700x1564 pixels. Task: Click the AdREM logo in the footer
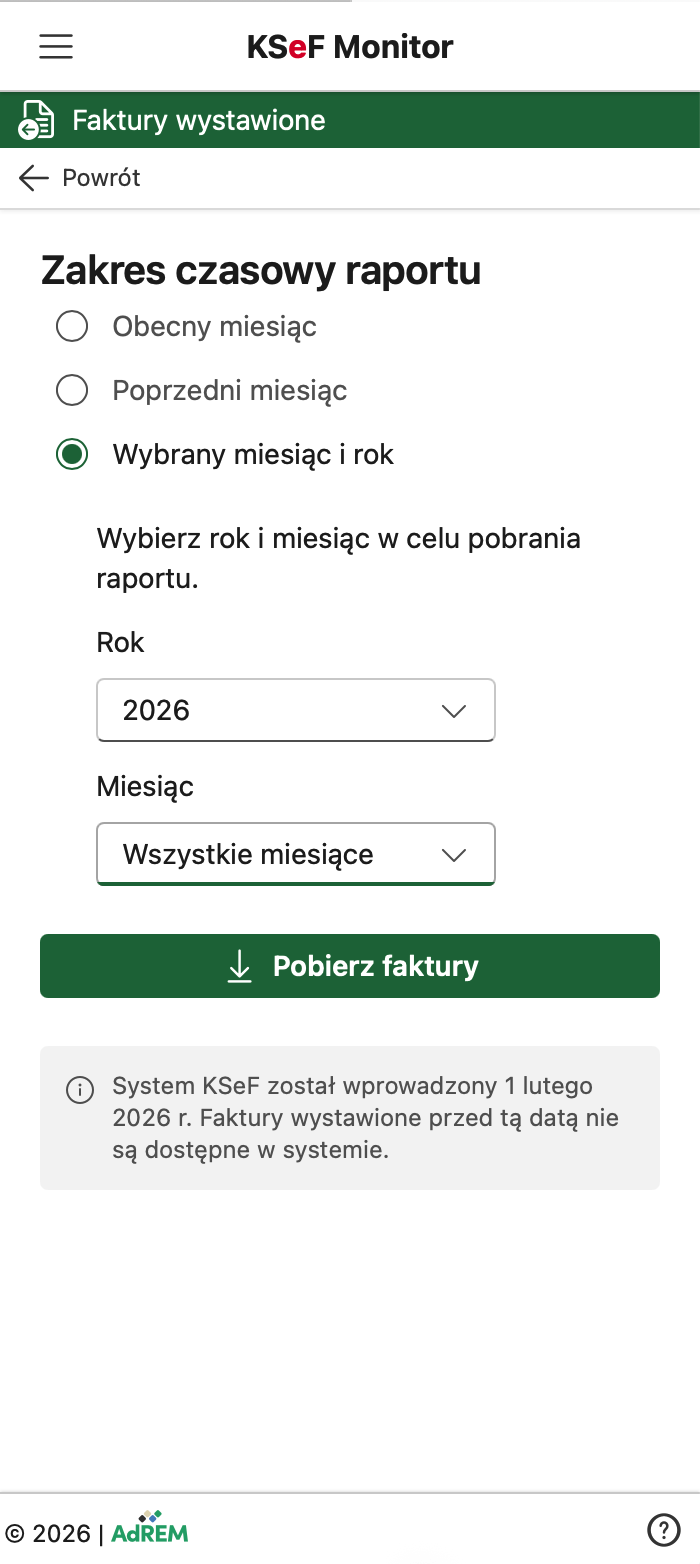[148, 1529]
